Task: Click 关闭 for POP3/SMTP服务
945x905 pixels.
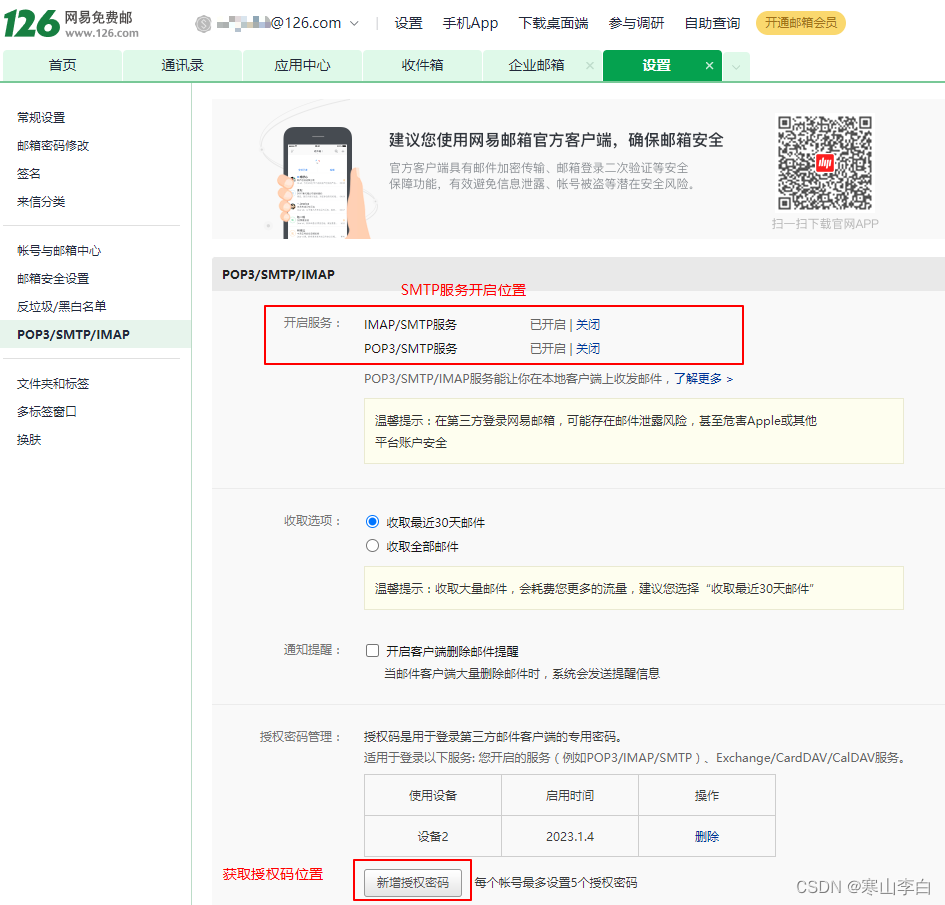Action: tap(586, 347)
